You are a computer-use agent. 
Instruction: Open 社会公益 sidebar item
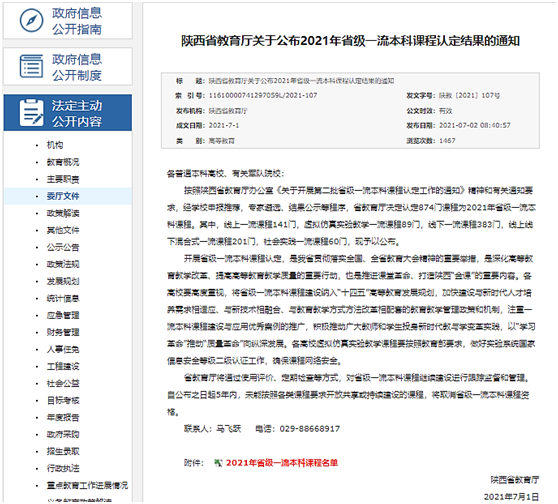tap(63, 383)
